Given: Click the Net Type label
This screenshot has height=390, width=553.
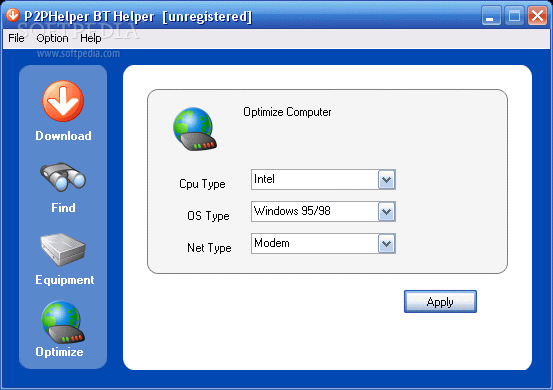Looking at the screenshot, I should click(x=209, y=248).
